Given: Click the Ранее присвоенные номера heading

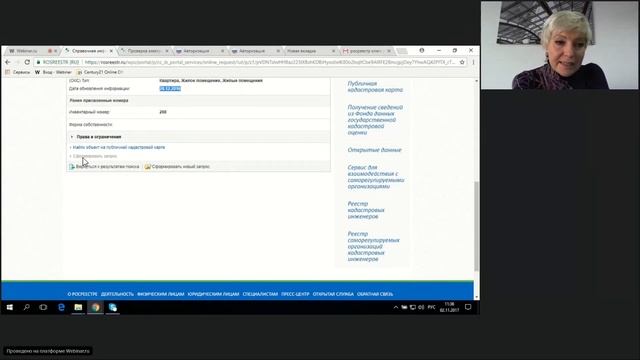Looking at the screenshot, I should 99,100.
